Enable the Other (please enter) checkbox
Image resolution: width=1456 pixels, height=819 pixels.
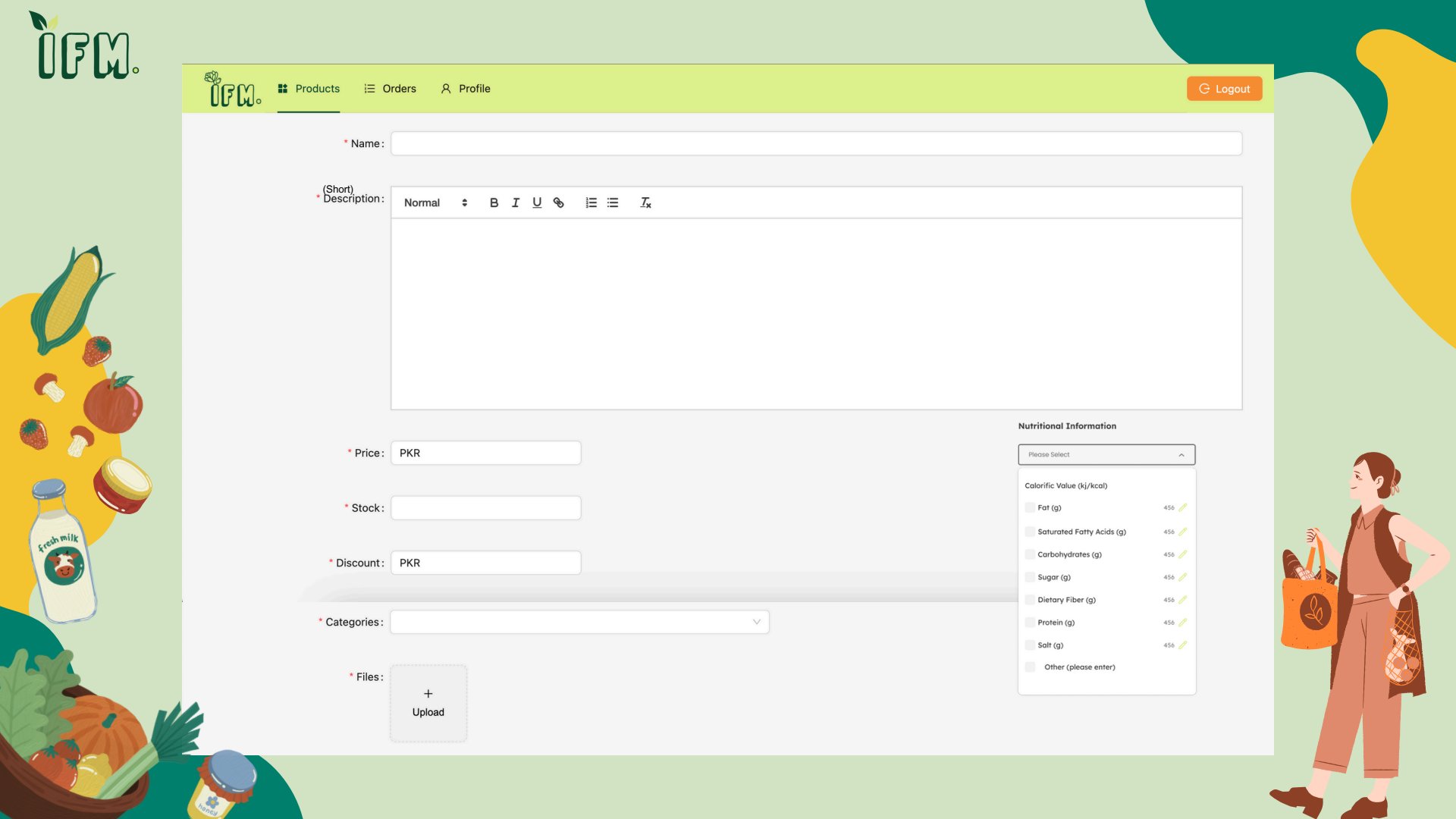(x=1030, y=667)
